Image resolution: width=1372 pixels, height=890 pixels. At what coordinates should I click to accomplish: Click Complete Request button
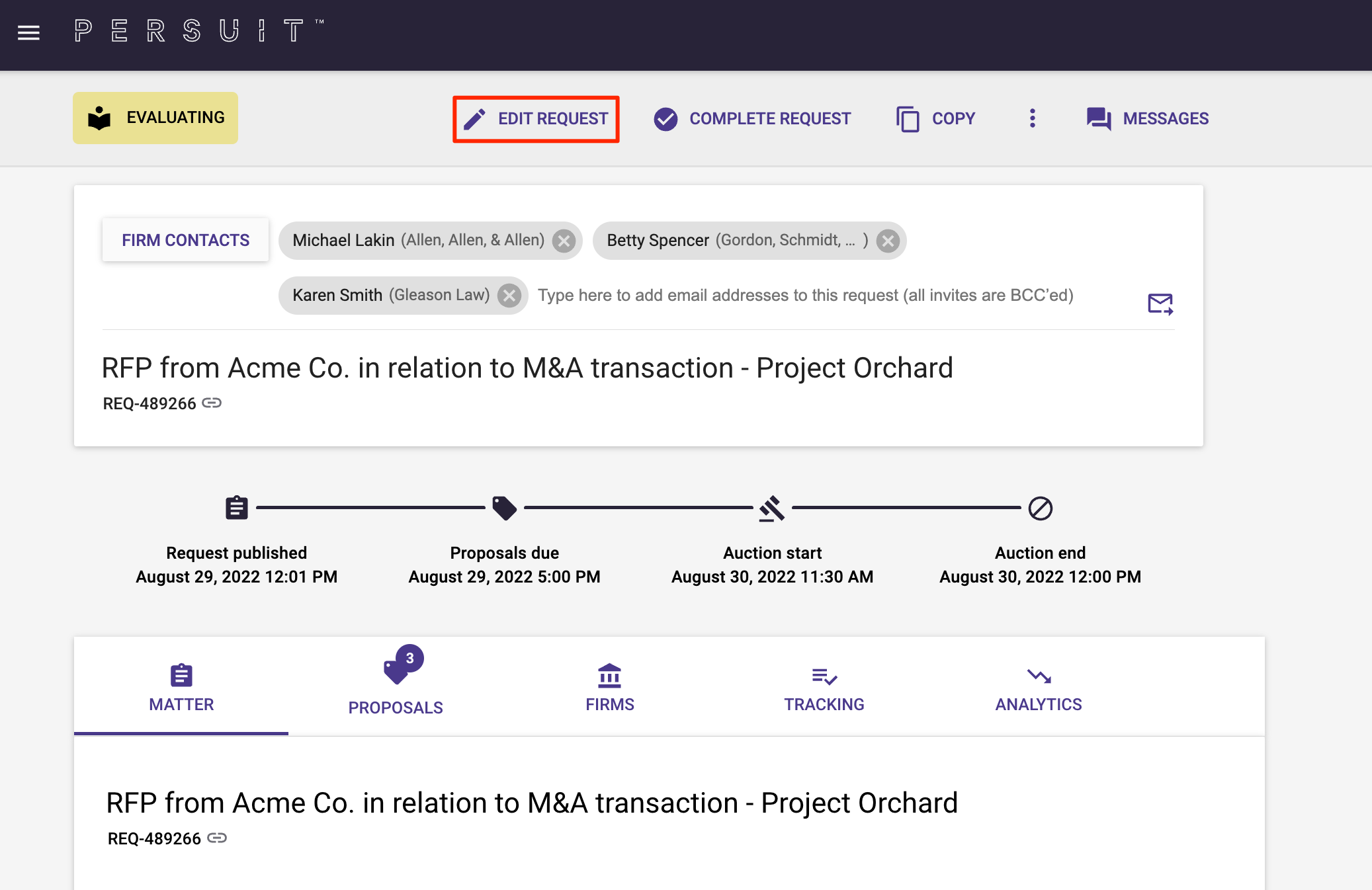(752, 119)
